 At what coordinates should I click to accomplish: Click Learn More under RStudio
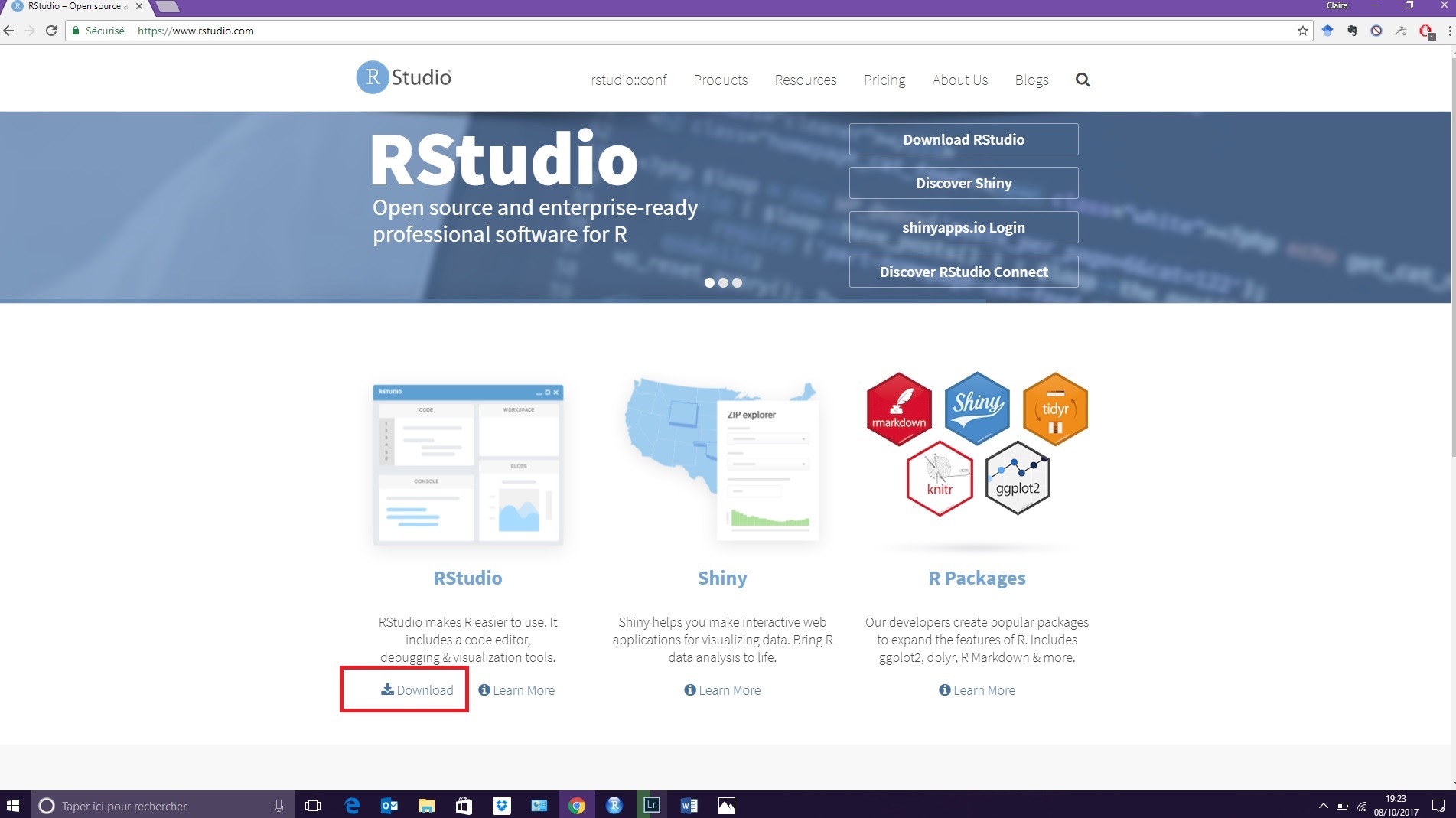pos(516,689)
